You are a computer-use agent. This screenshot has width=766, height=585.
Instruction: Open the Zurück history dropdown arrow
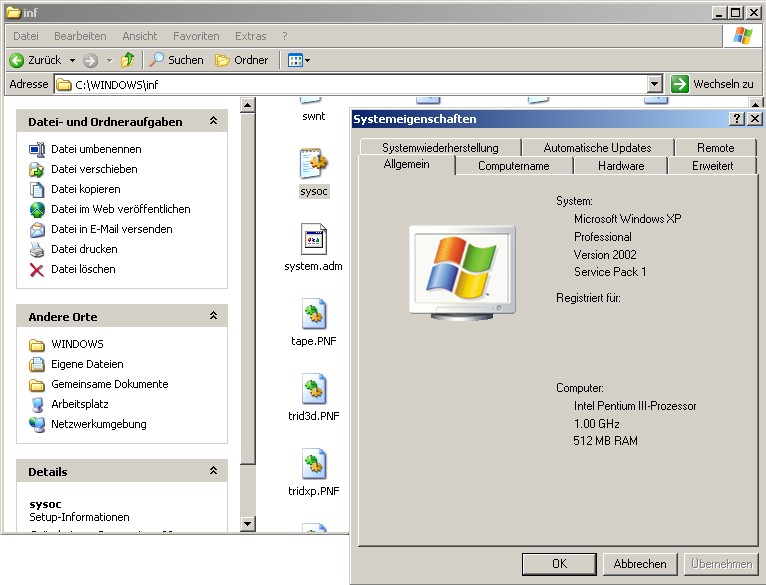coord(72,61)
